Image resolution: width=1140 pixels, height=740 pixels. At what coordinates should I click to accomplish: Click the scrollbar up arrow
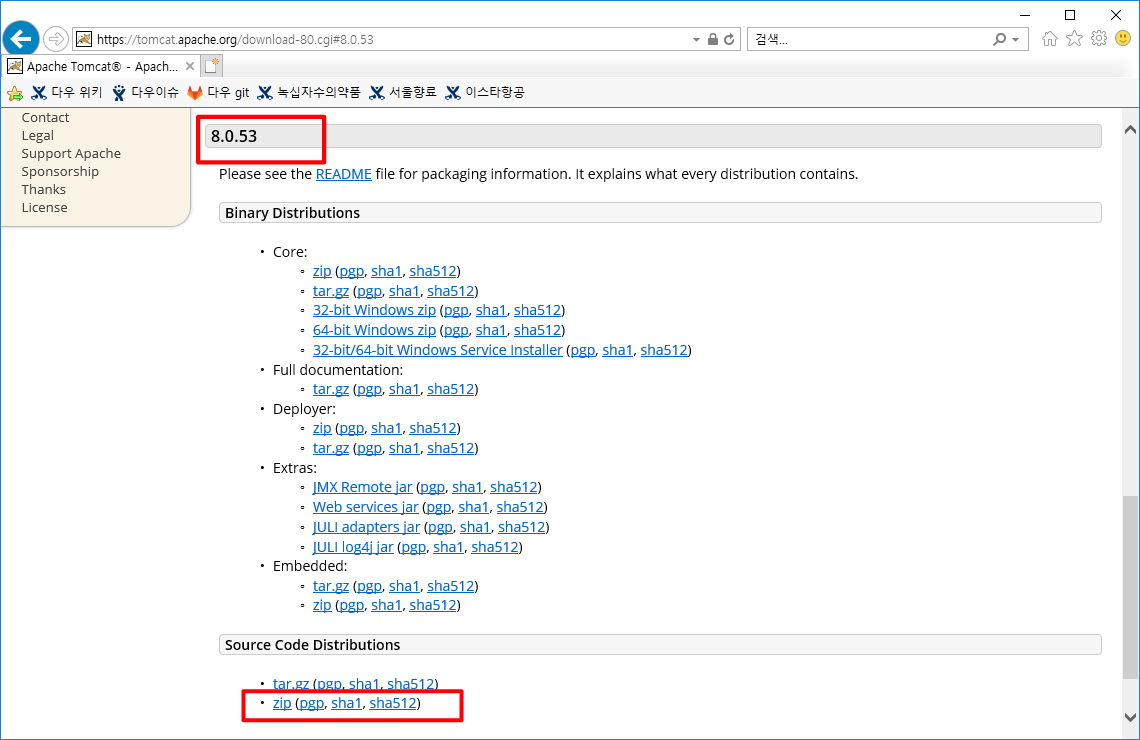1130,130
